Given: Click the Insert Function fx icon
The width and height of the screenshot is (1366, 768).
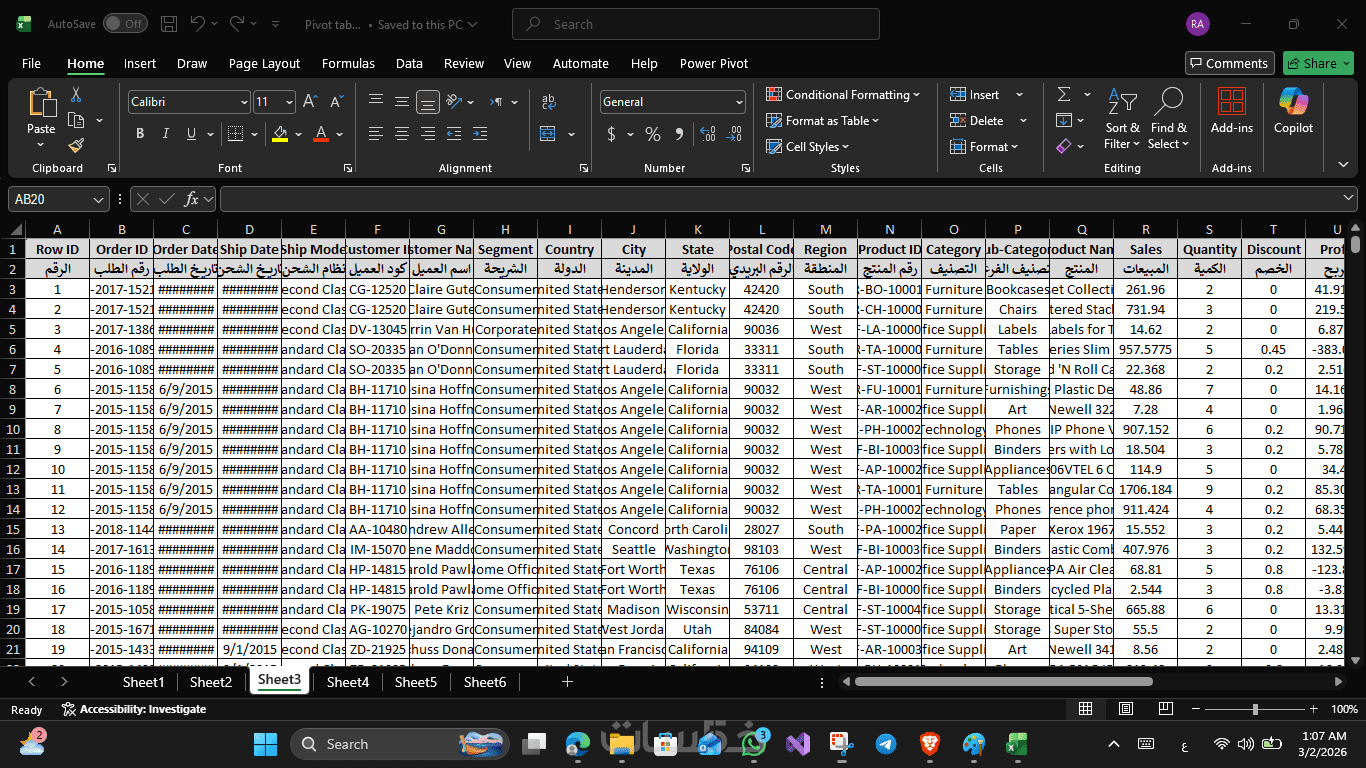Looking at the screenshot, I should [x=191, y=199].
